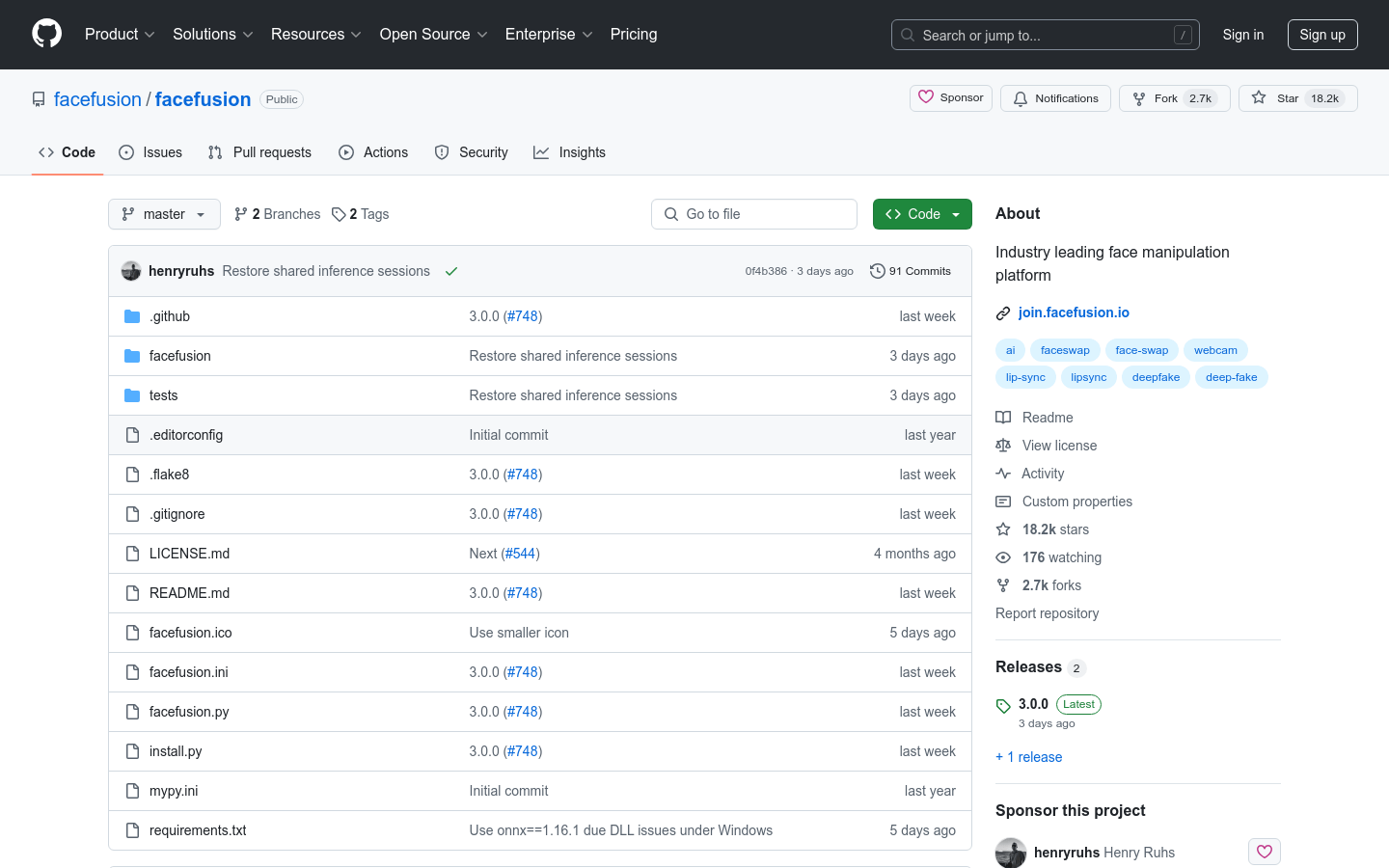Image resolution: width=1389 pixels, height=868 pixels.
Task: Click the tag icon next to 3.0.0 release
Action: [x=1003, y=706]
